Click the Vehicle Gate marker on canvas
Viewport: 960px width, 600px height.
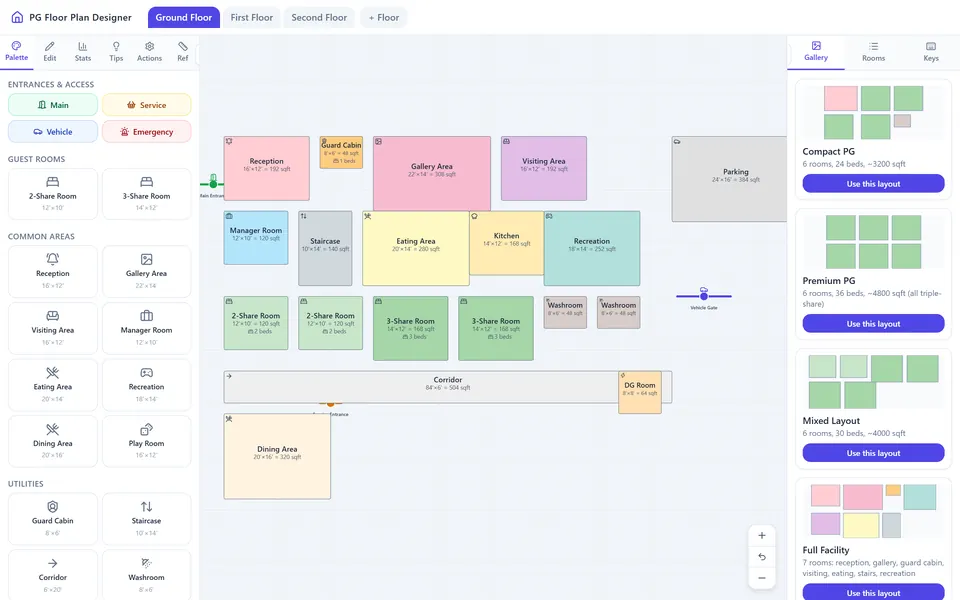click(x=703, y=296)
